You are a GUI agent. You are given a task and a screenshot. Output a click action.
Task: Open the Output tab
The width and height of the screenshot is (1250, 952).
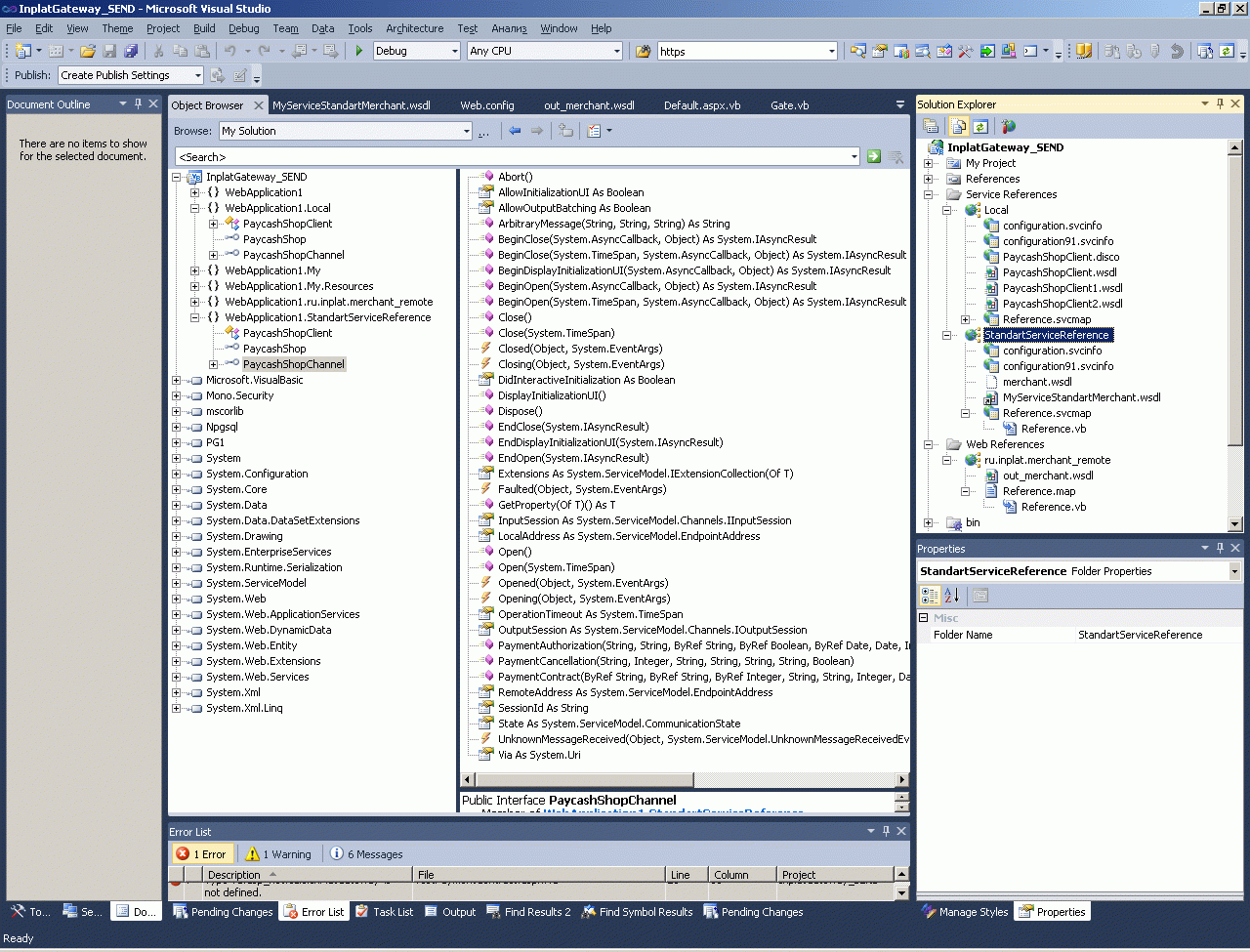450,912
